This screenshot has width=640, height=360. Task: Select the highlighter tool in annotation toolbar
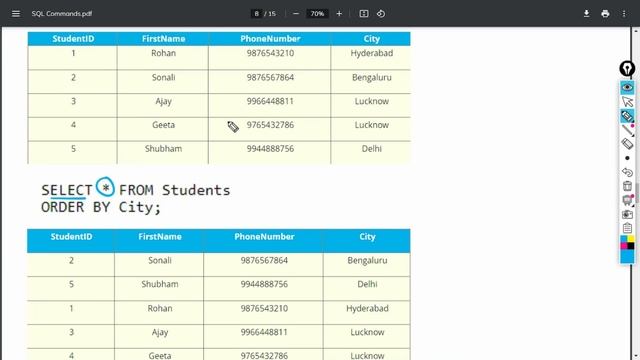[627, 116]
